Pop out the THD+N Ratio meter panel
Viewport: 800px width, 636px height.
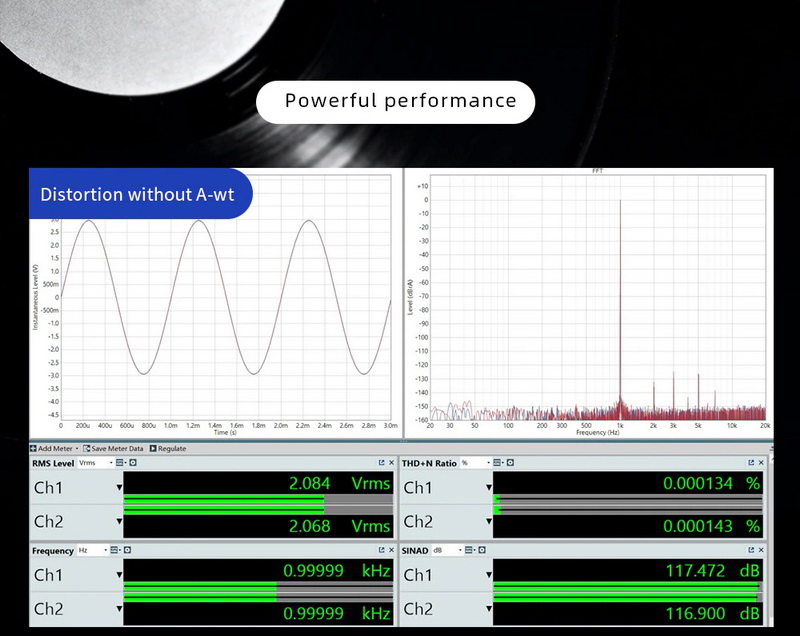pos(752,464)
